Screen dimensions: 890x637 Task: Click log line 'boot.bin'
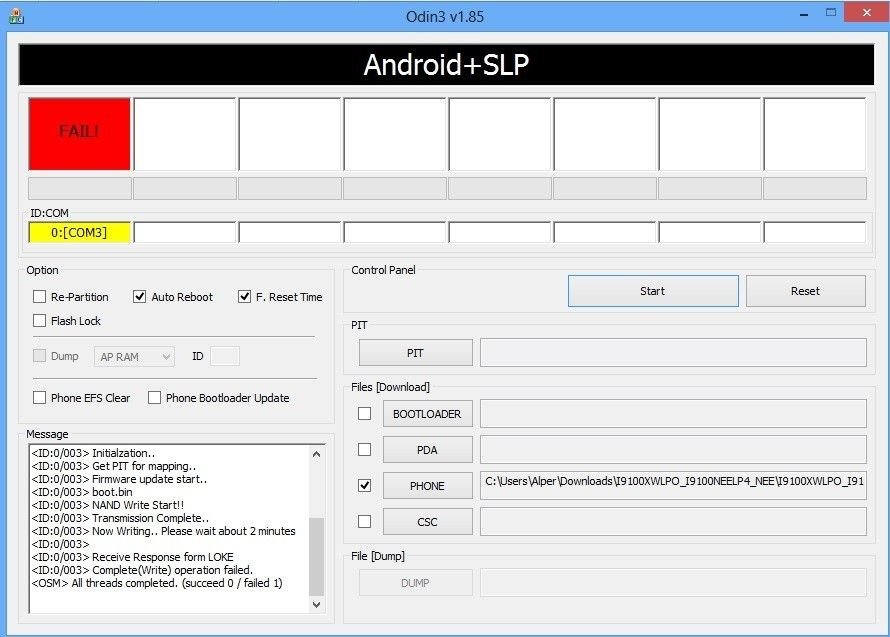[x=82, y=492]
